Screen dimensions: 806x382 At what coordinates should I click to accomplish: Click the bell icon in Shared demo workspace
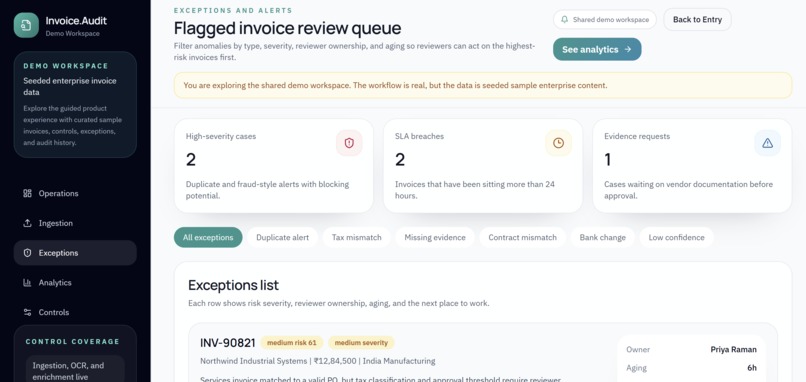coord(564,20)
